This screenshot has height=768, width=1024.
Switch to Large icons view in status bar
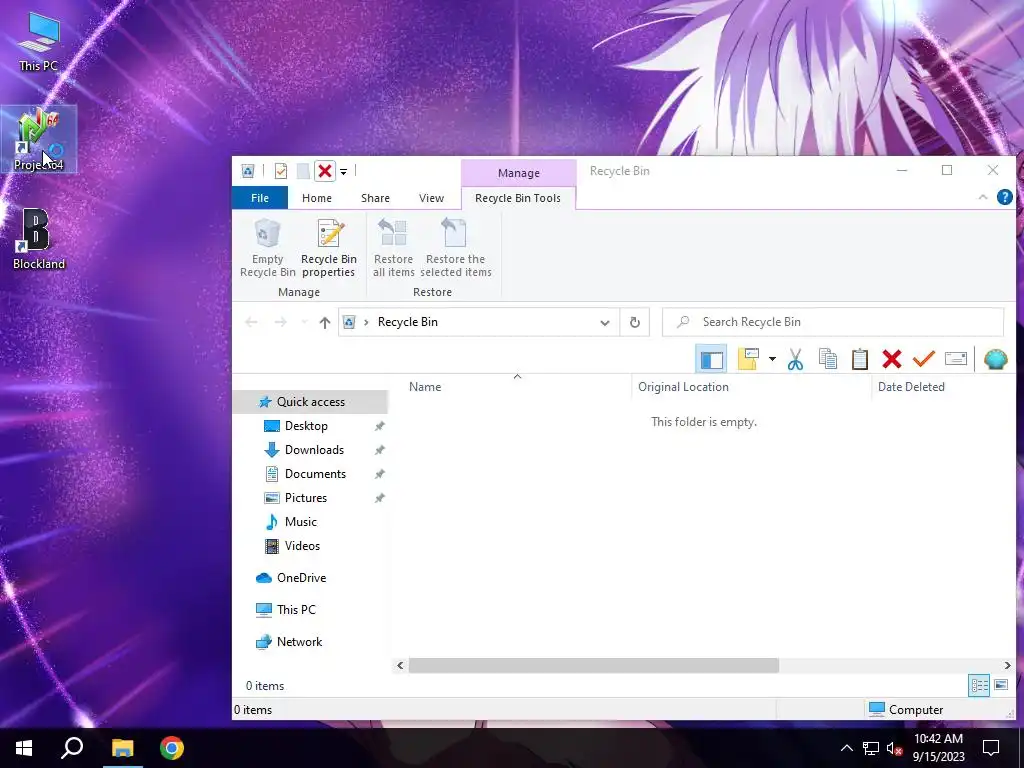(1000, 685)
